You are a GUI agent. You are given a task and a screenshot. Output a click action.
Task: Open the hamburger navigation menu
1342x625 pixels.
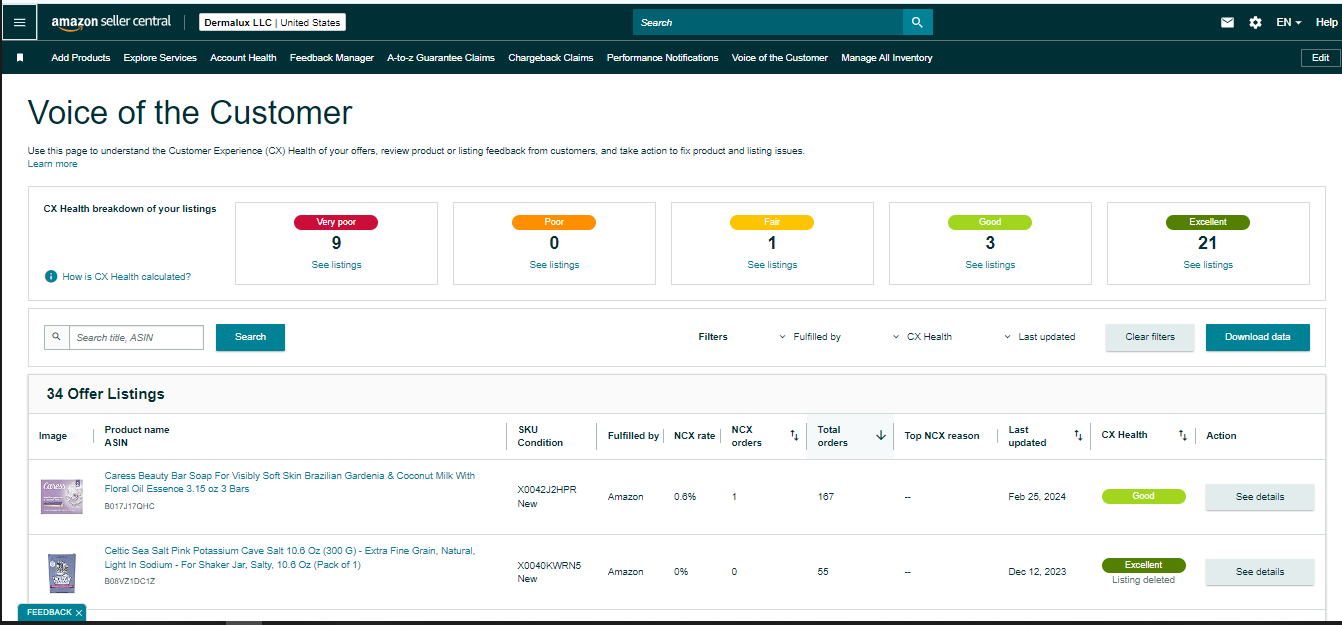click(19, 22)
